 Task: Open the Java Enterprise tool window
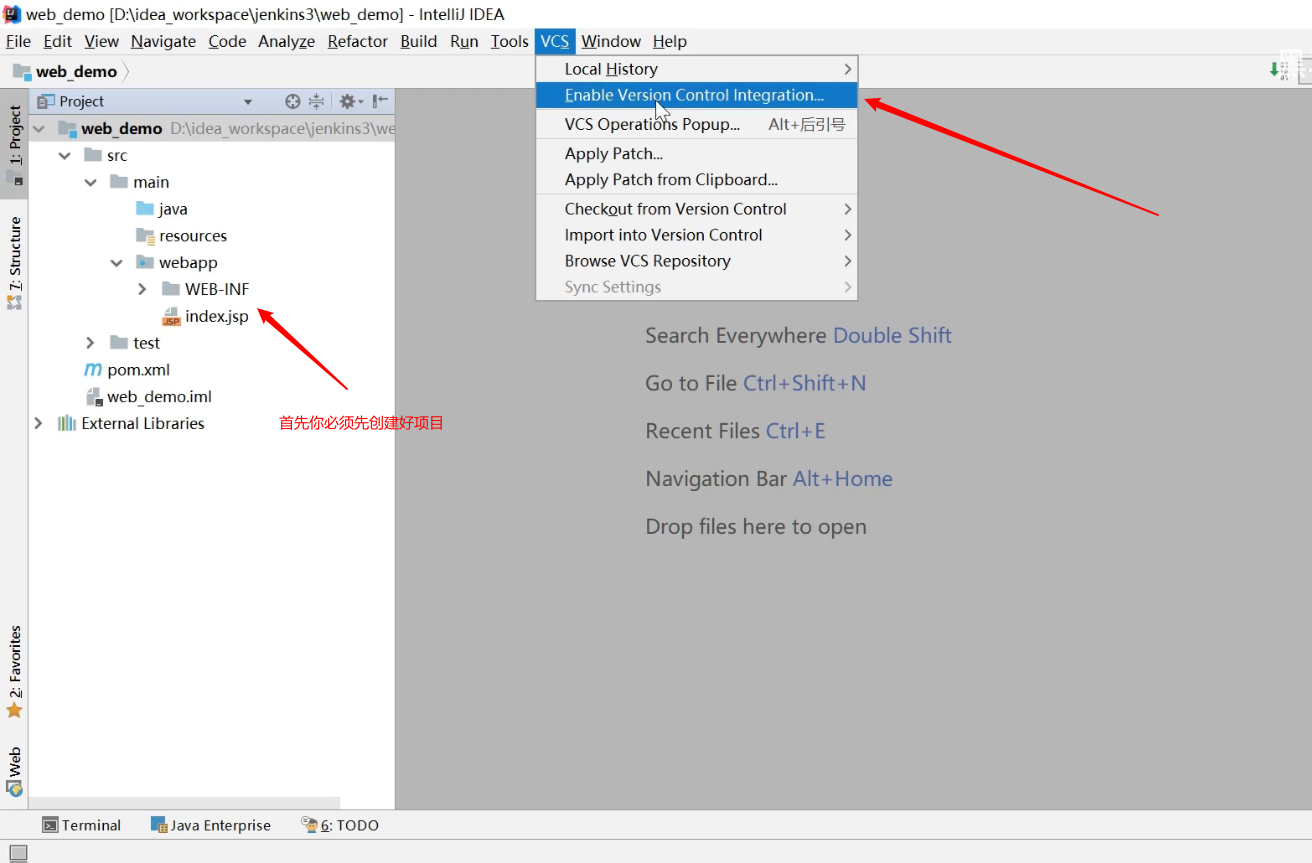(211, 825)
